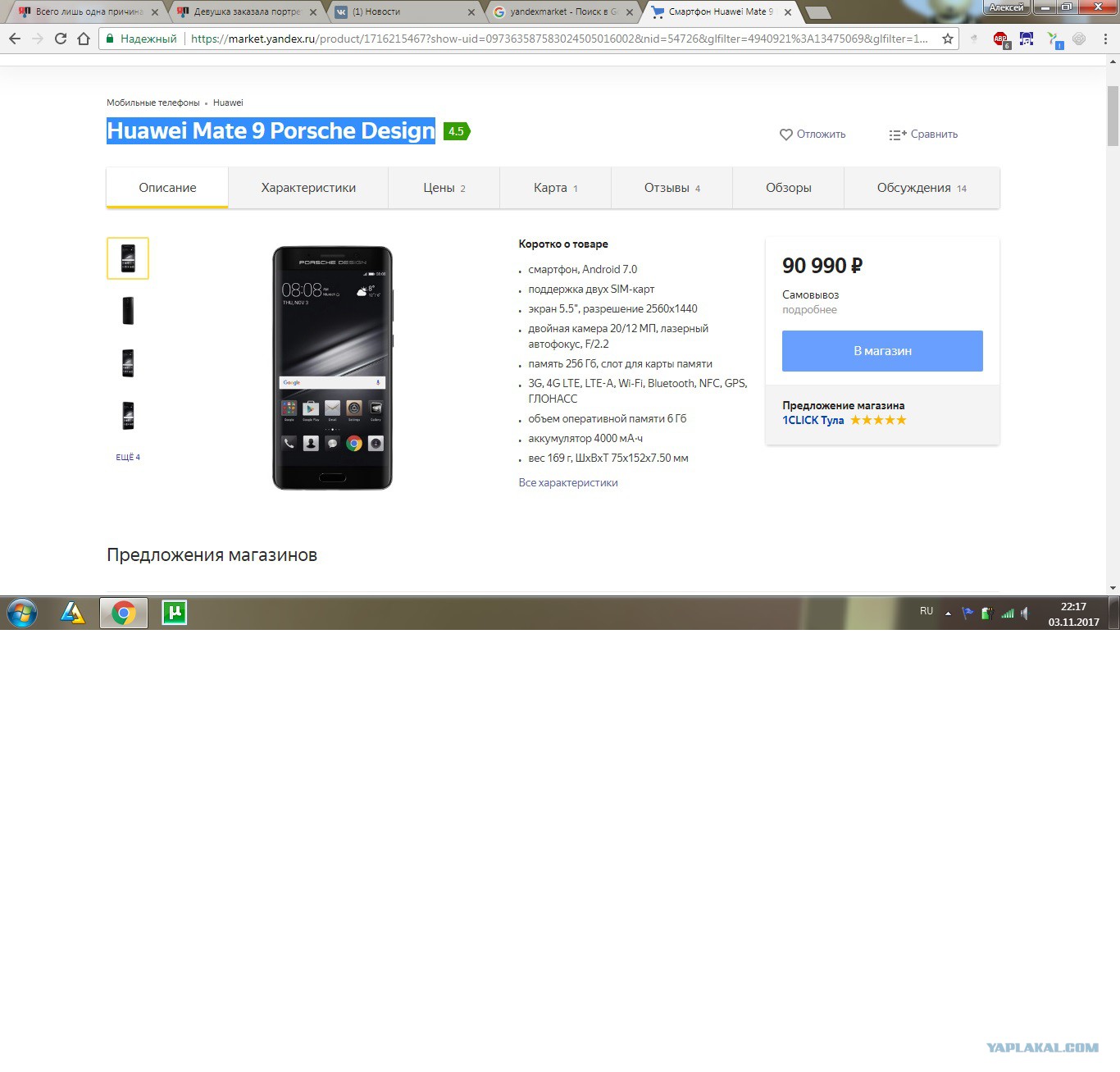Open the Chrome three-dot menu
This screenshot has height=1072, width=1120.
tap(1105, 39)
